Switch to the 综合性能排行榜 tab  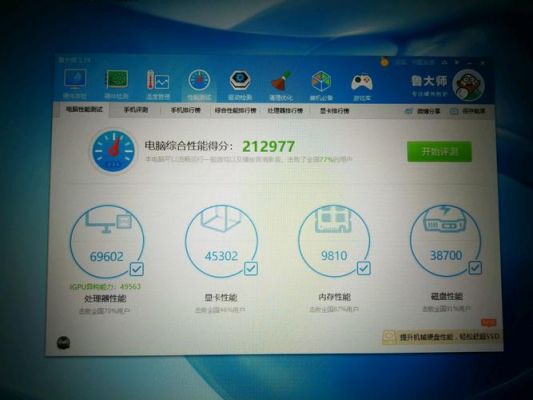point(235,110)
